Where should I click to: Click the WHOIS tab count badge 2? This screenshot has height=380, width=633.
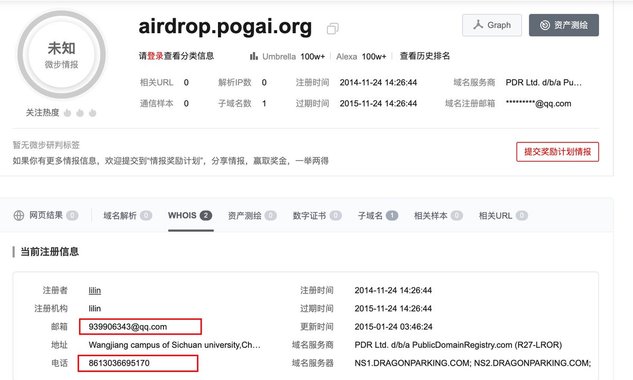(205, 215)
